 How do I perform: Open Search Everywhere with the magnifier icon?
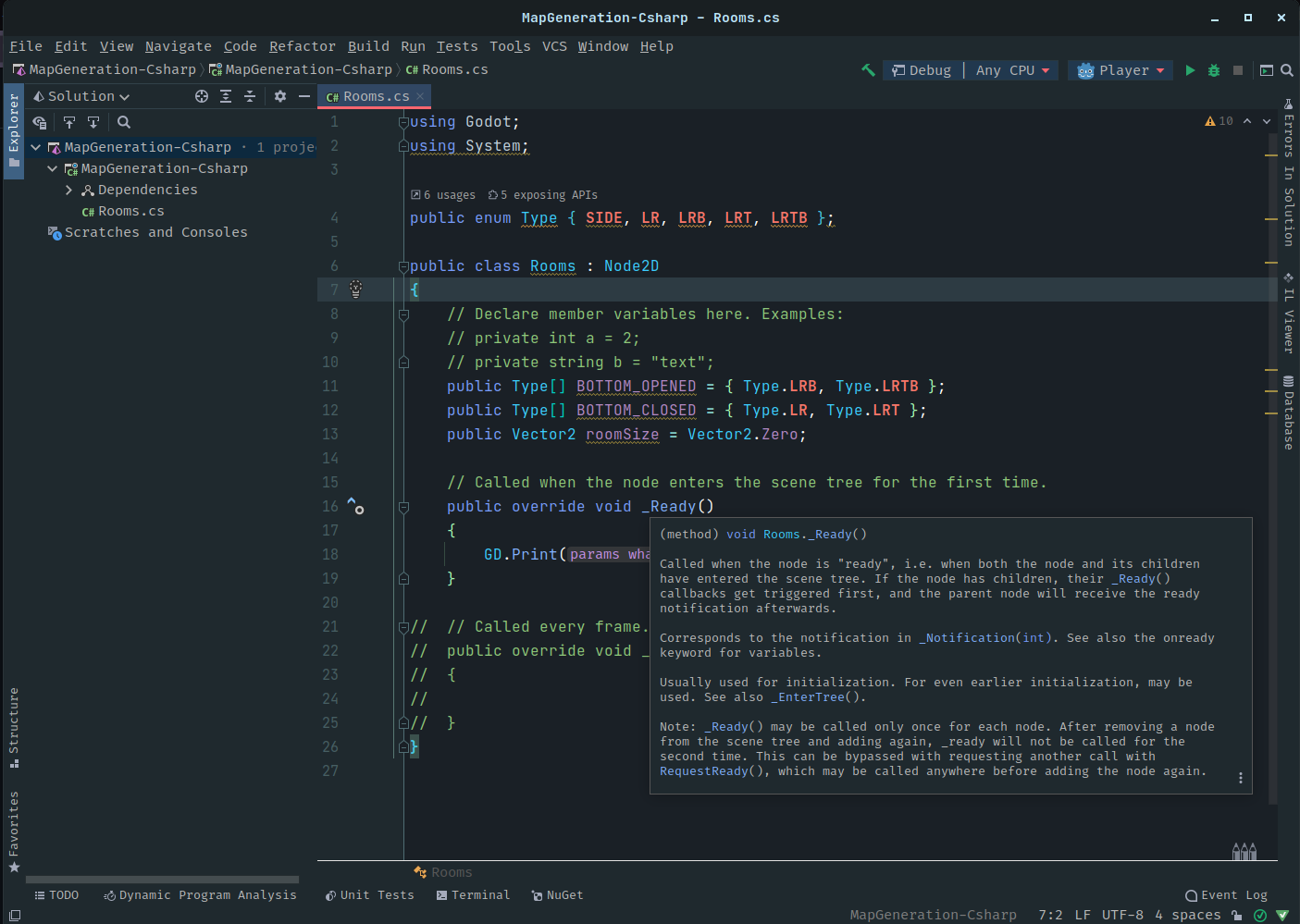click(x=1287, y=69)
